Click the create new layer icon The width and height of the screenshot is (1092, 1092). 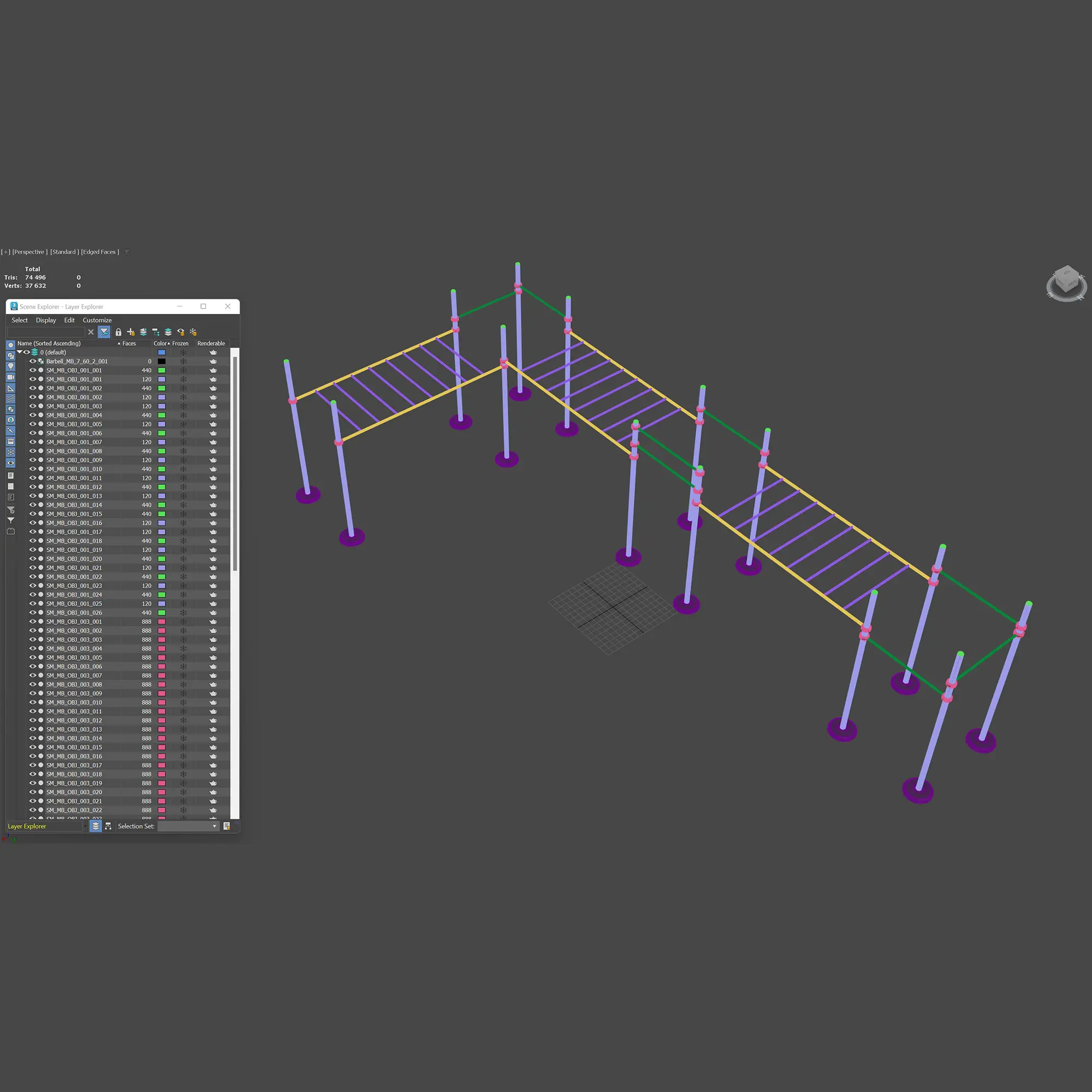coord(130,332)
